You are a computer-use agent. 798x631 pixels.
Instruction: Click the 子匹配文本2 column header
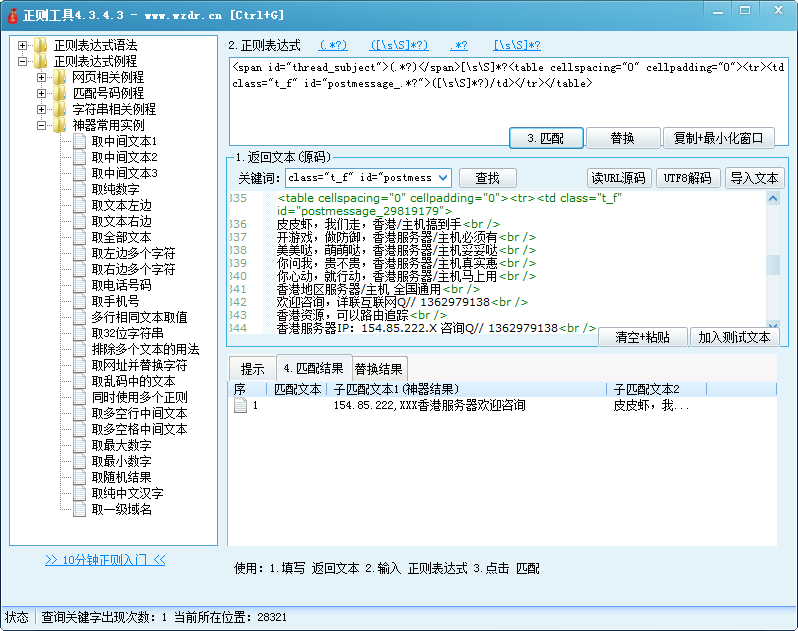[x=657, y=389]
